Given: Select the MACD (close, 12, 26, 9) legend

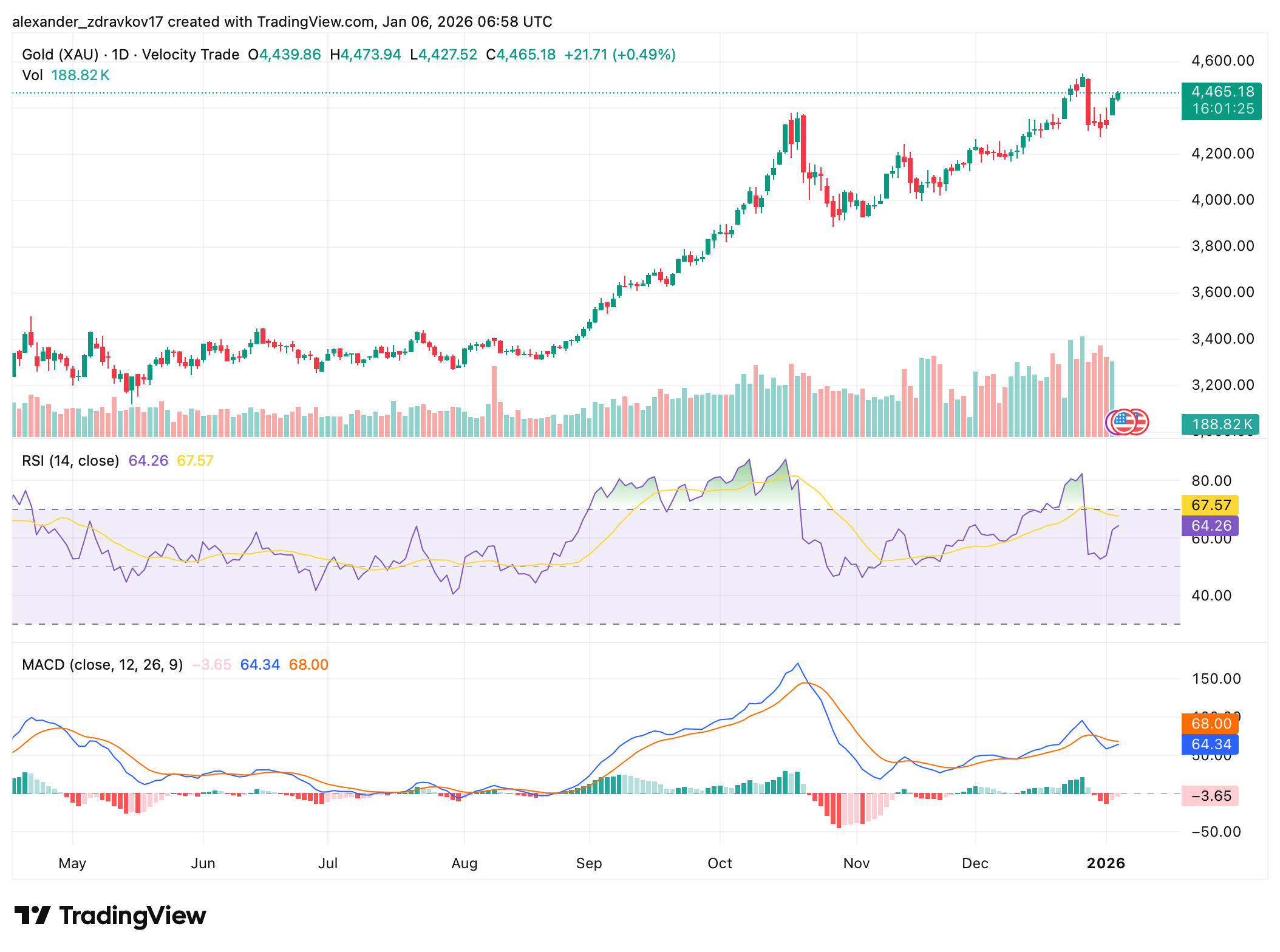Looking at the screenshot, I should (102, 665).
